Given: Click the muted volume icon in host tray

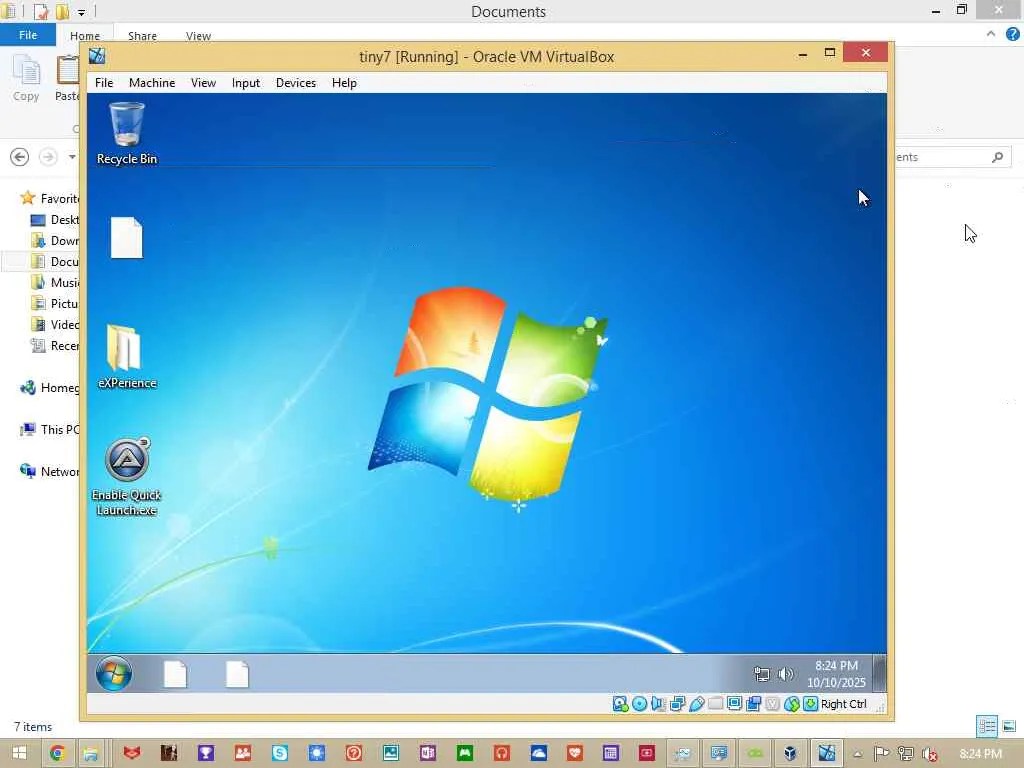Looking at the screenshot, I should (x=929, y=754).
